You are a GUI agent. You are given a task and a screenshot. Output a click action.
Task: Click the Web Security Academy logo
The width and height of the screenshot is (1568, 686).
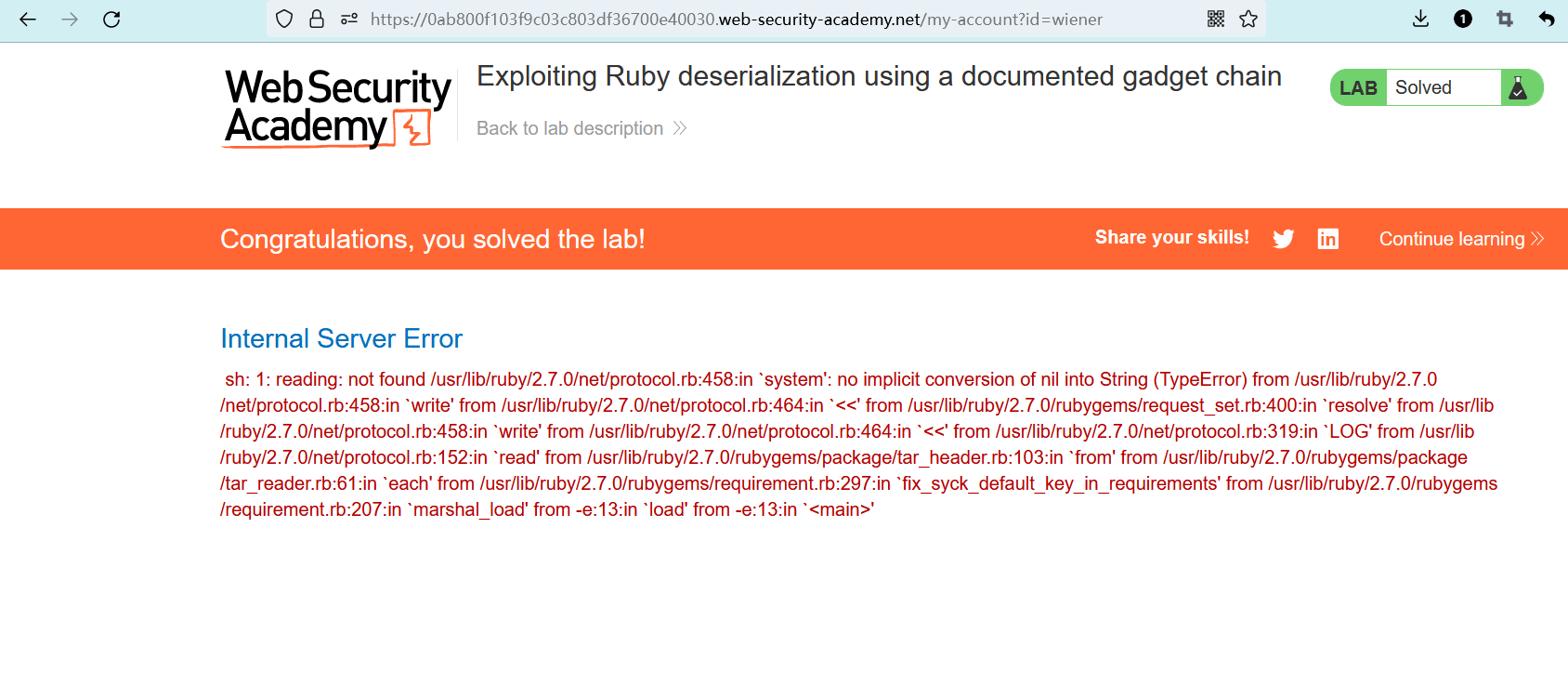coord(337,108)
